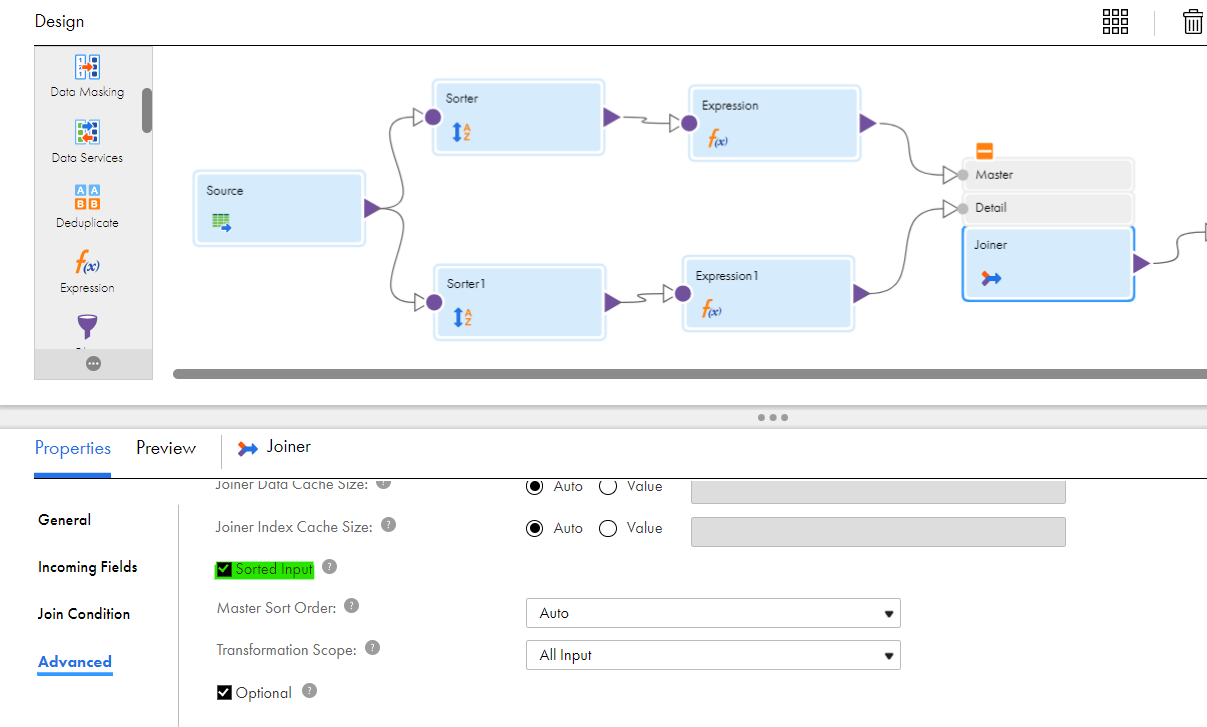The image size is (1207, 727).
Task: Switch to the Preview tab
Action: (166, 448)
